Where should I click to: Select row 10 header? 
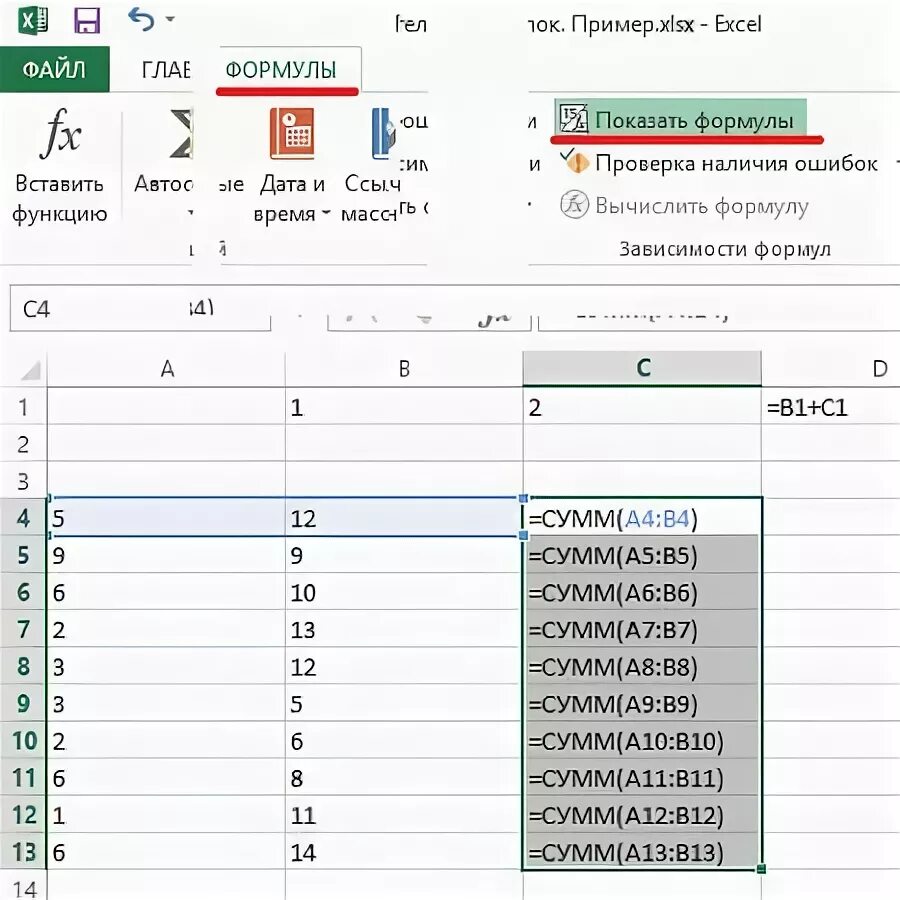coord(23,740)
